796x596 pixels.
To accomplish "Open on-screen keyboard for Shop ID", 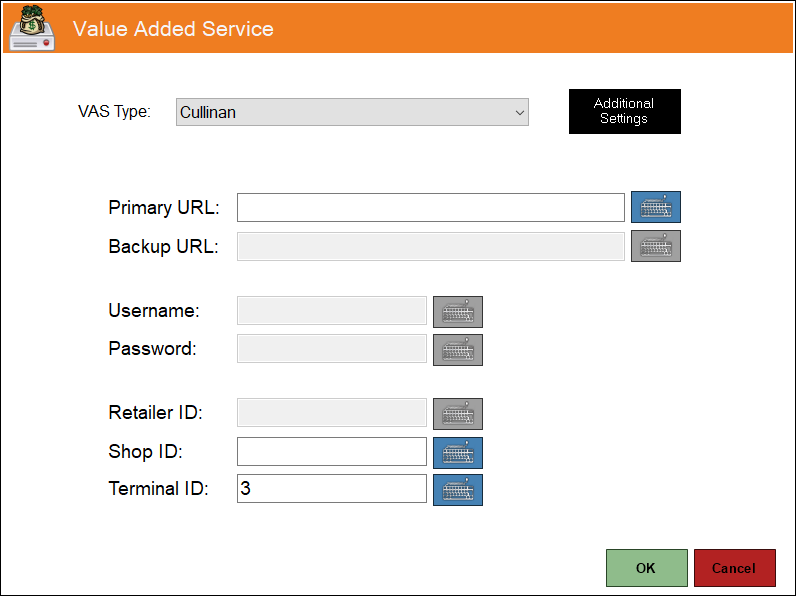I will point(457,453).
